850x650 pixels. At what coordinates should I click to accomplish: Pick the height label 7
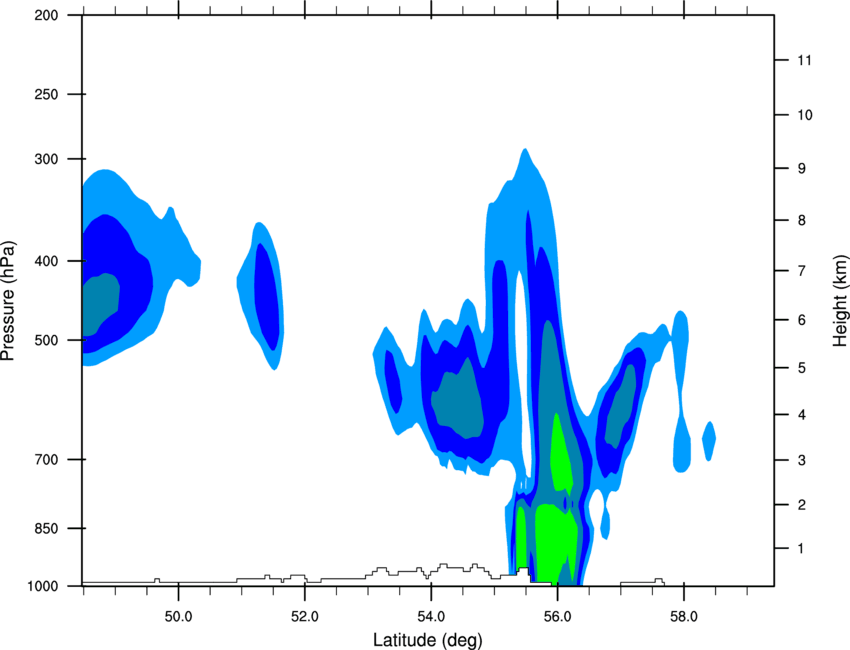click(x=802, y=271)
